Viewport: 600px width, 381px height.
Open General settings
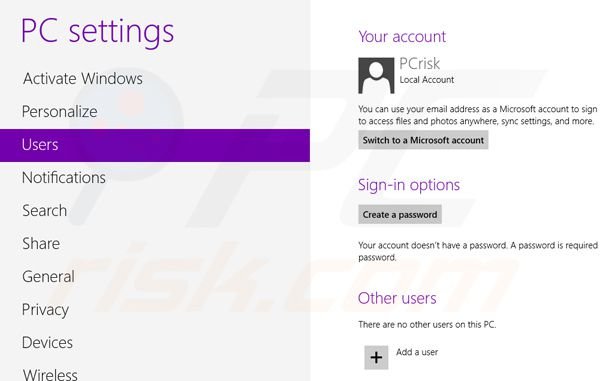tap(48, 277)
